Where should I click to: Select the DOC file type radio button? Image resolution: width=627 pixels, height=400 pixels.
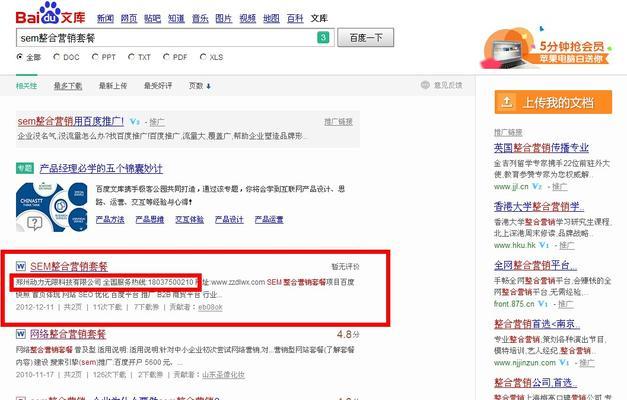tap(56, 58)
